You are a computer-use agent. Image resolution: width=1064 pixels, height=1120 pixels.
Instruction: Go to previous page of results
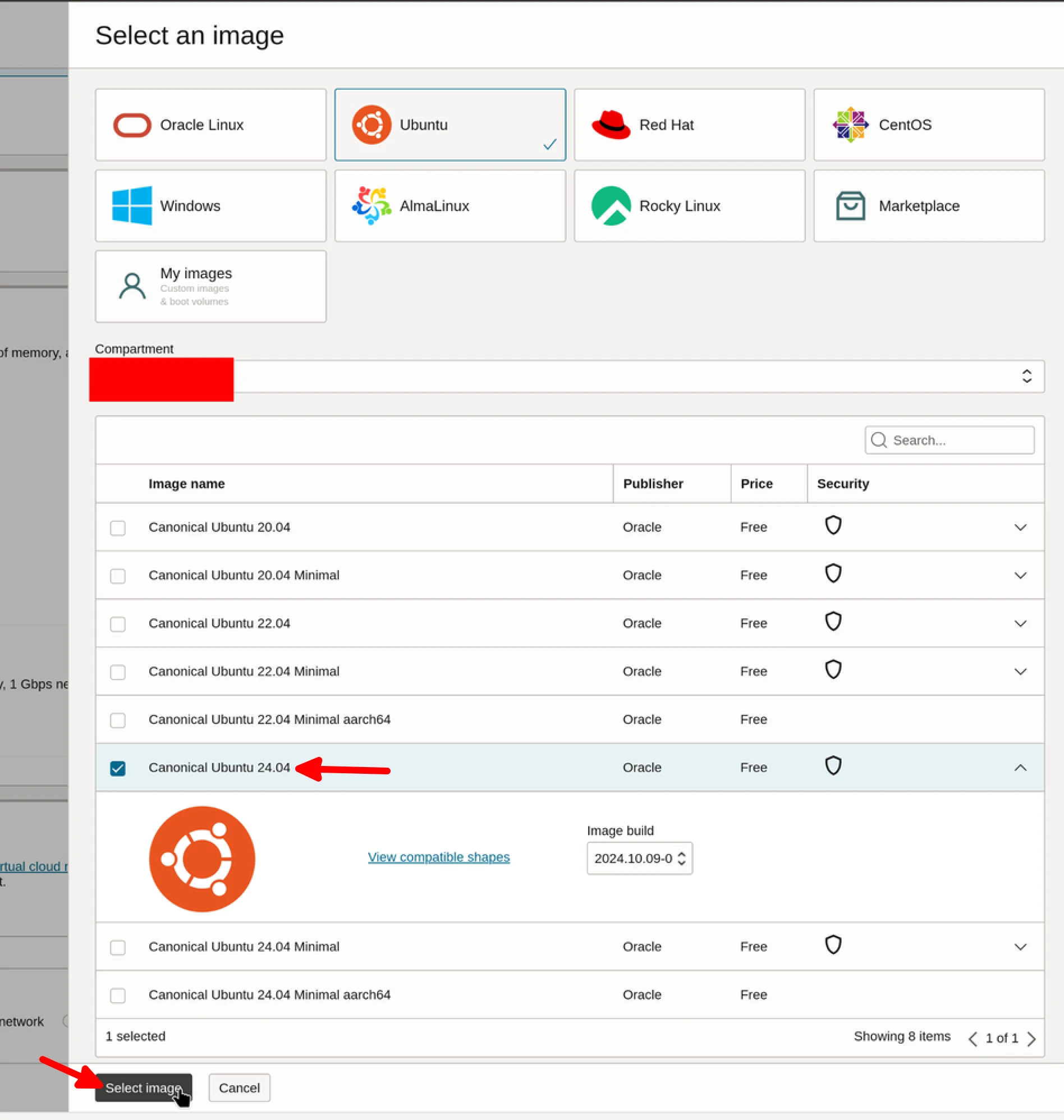click(973, 1039)
